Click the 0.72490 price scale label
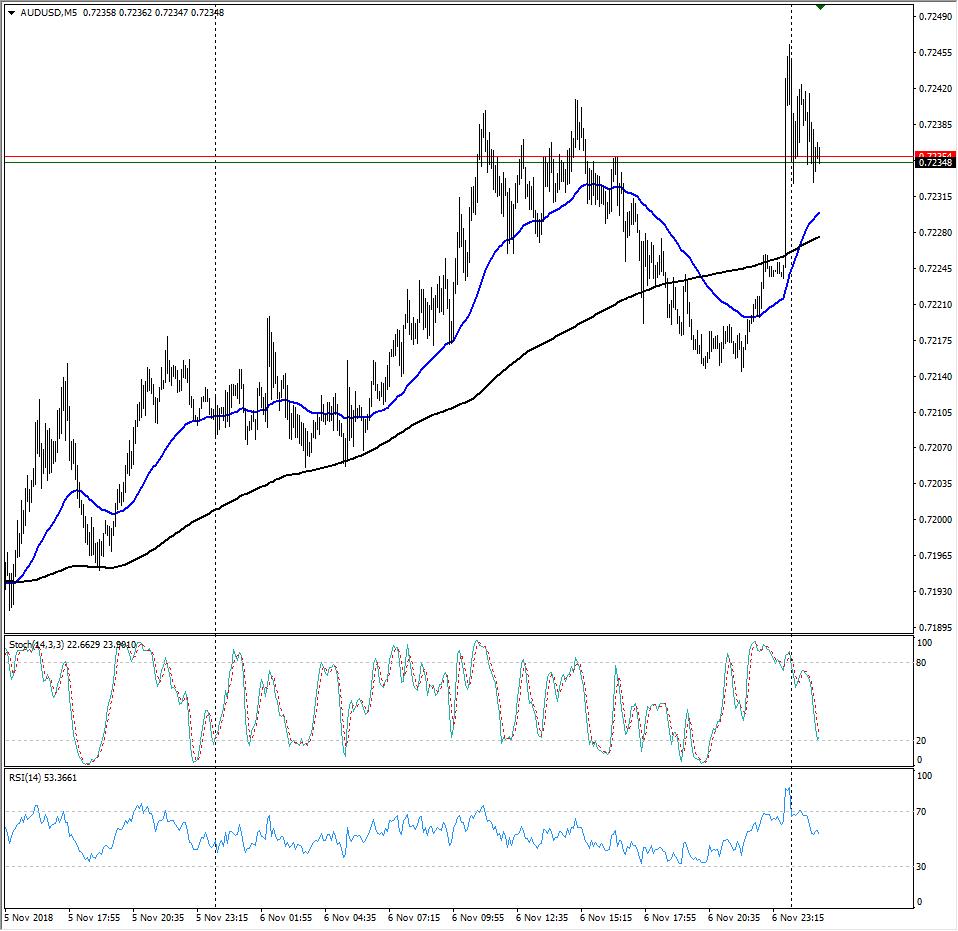 933,17
